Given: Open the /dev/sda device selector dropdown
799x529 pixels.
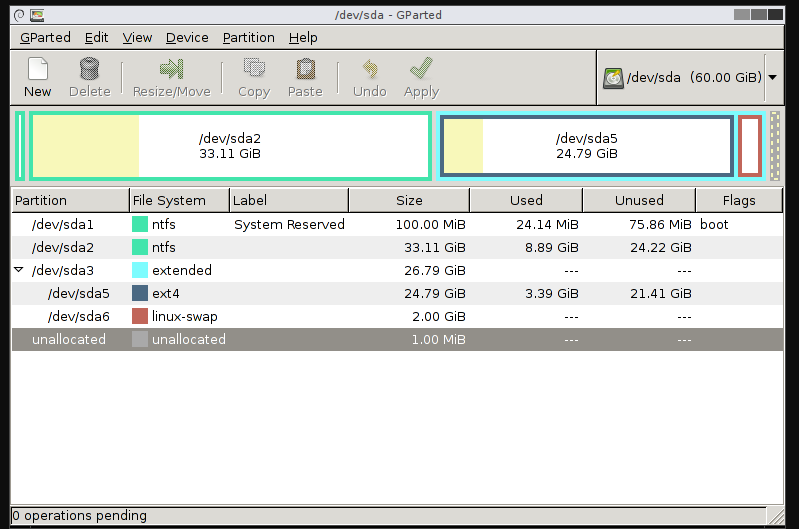Looking at the screenshot, I should click(x=773, y=77).
